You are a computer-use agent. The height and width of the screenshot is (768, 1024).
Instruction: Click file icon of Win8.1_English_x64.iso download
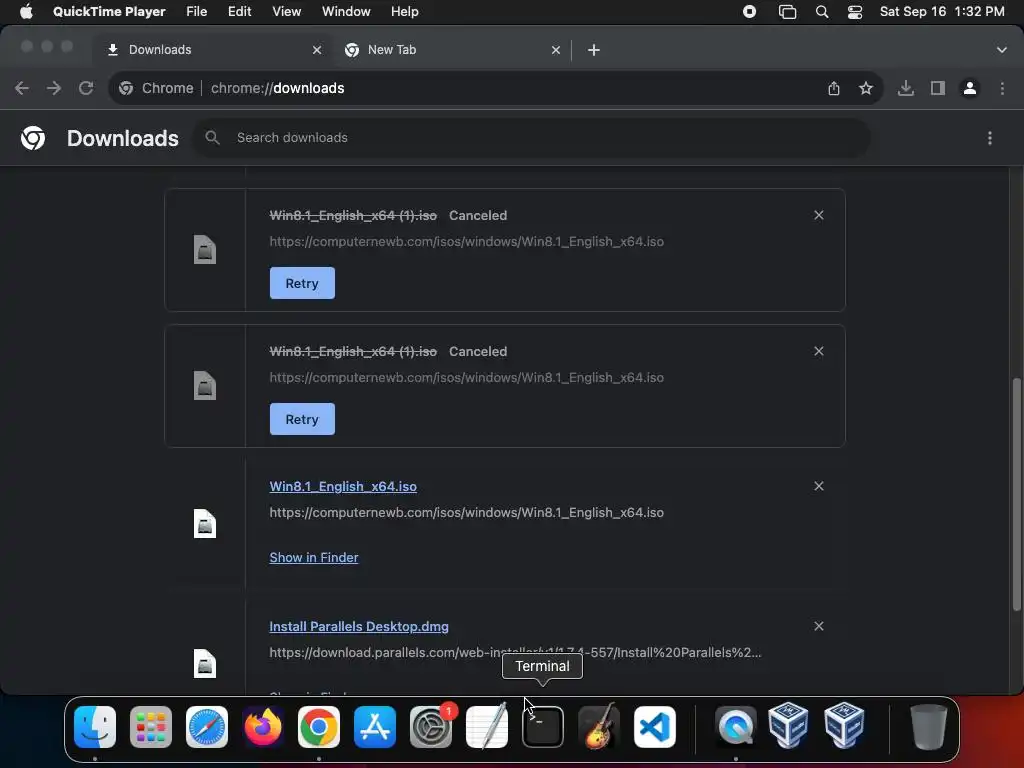coord(204,524)
